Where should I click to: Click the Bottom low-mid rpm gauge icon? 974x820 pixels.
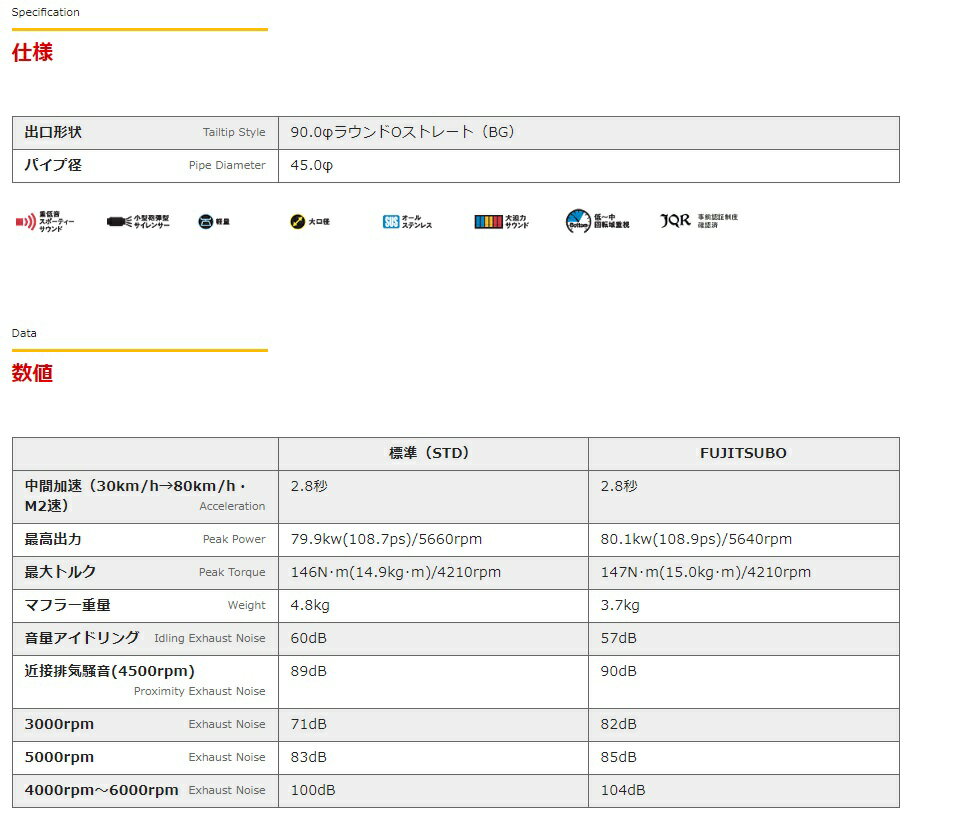point(578,222)
